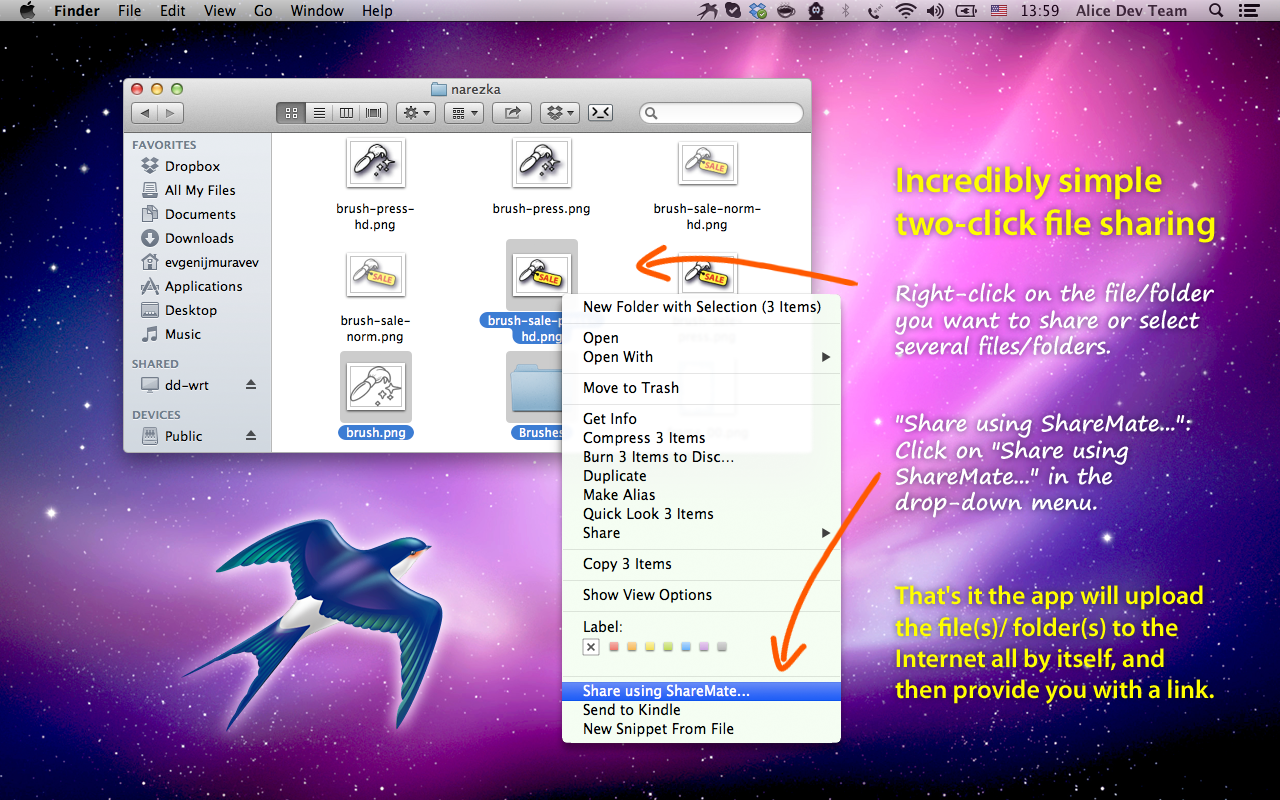
Task: Select the red label color swatch
Action: [x=613, y=647]
